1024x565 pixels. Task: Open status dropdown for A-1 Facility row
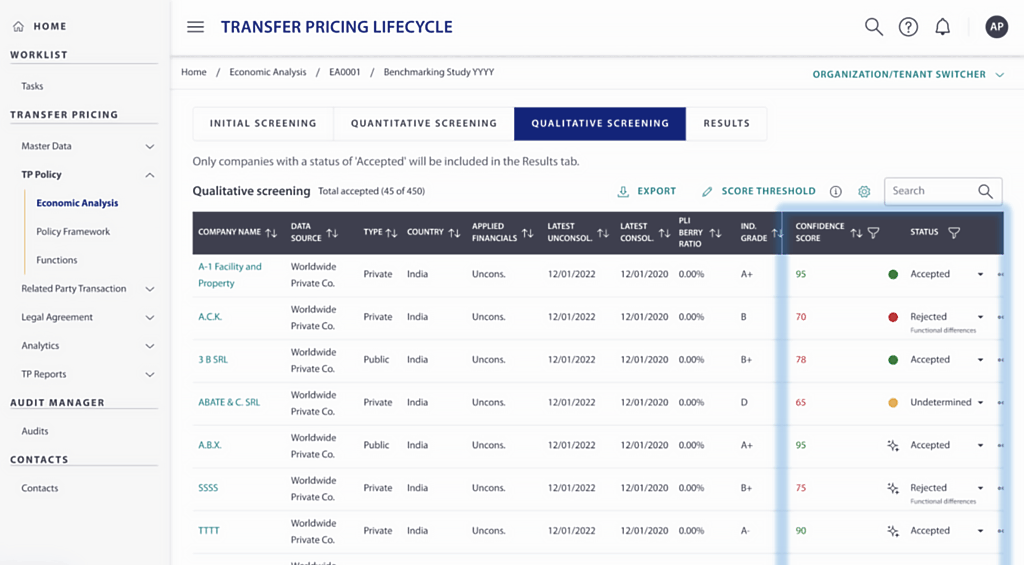point(980,274)
